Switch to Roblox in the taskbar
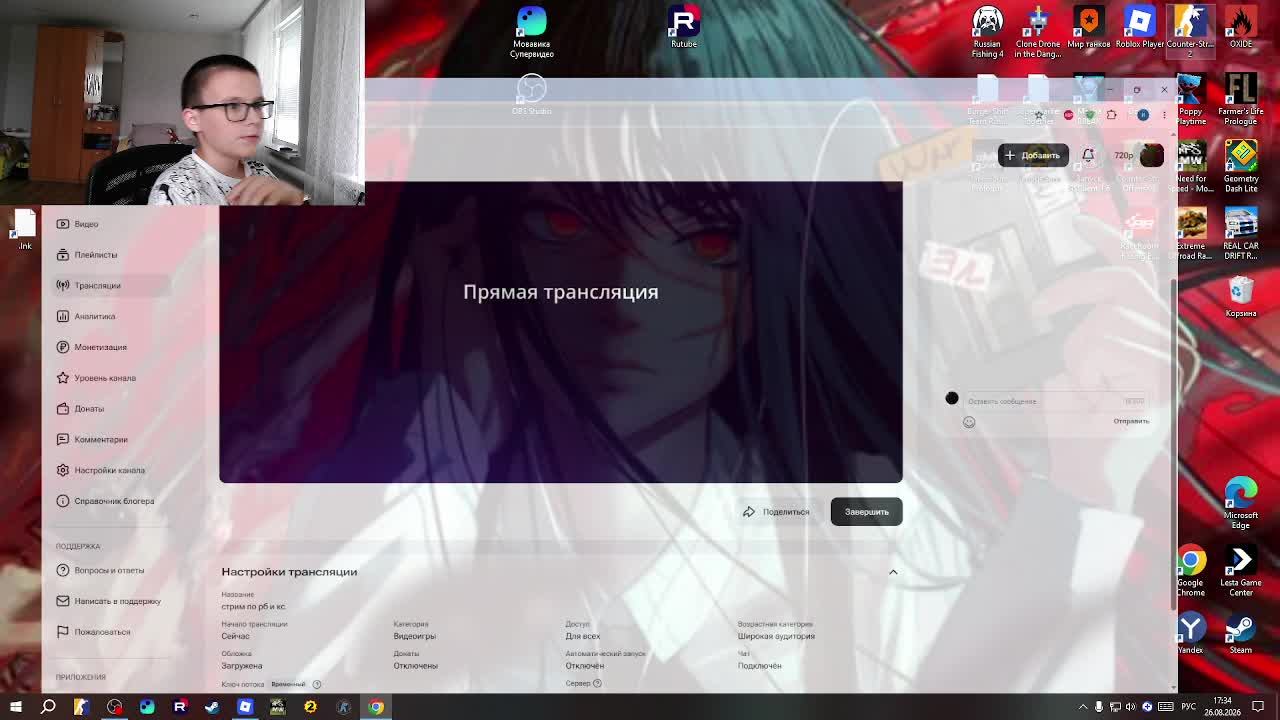Image resolution: width=1280 pixels, height=720 pixels. point(245,707)
